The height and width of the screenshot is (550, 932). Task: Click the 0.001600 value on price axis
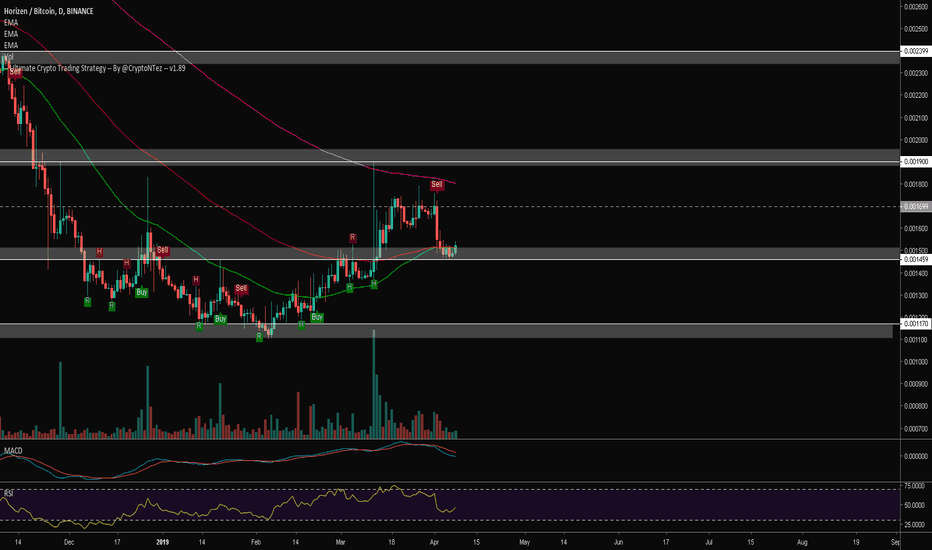pos(916,229)
